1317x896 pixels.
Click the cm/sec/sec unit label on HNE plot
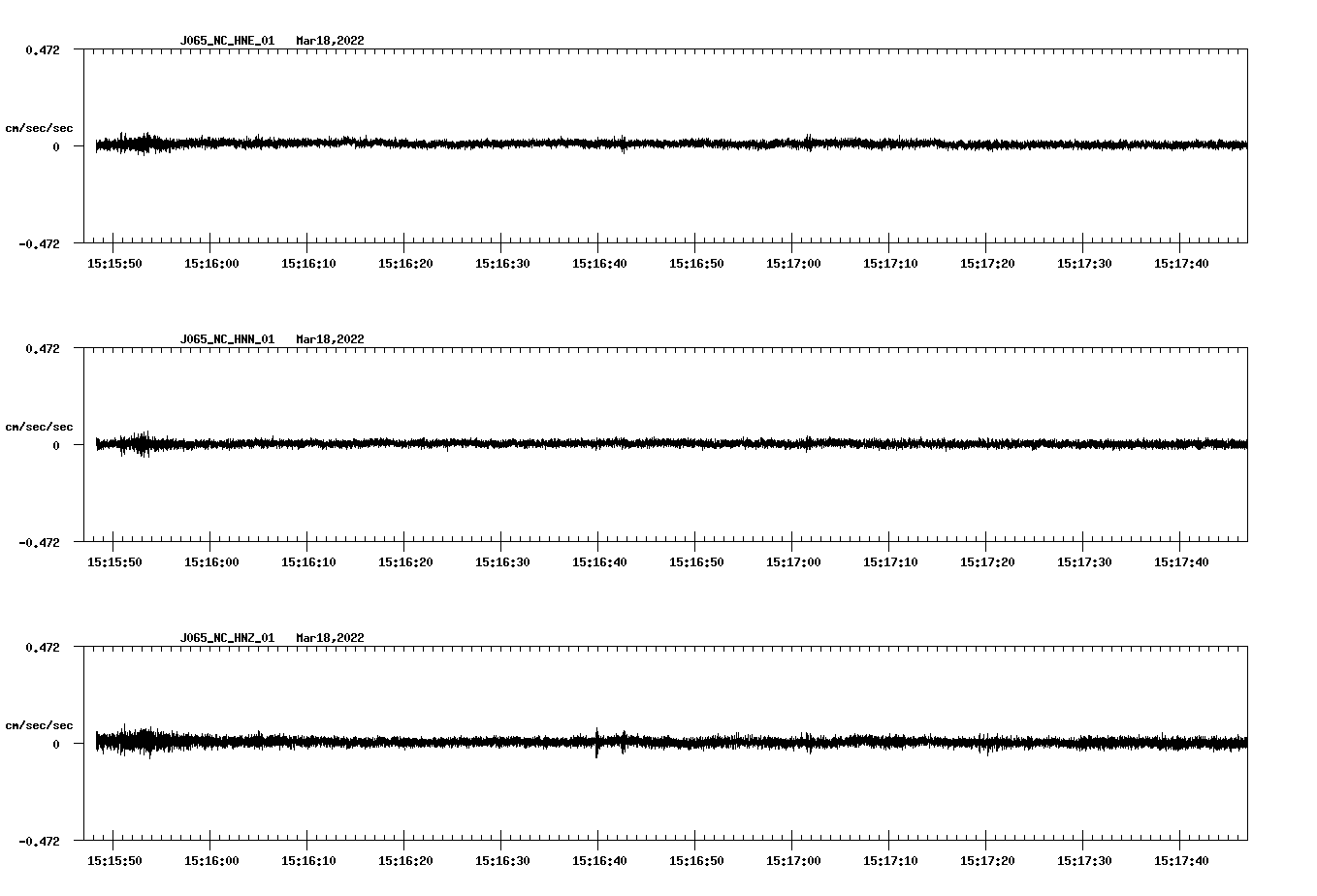[x=39, y=128]
